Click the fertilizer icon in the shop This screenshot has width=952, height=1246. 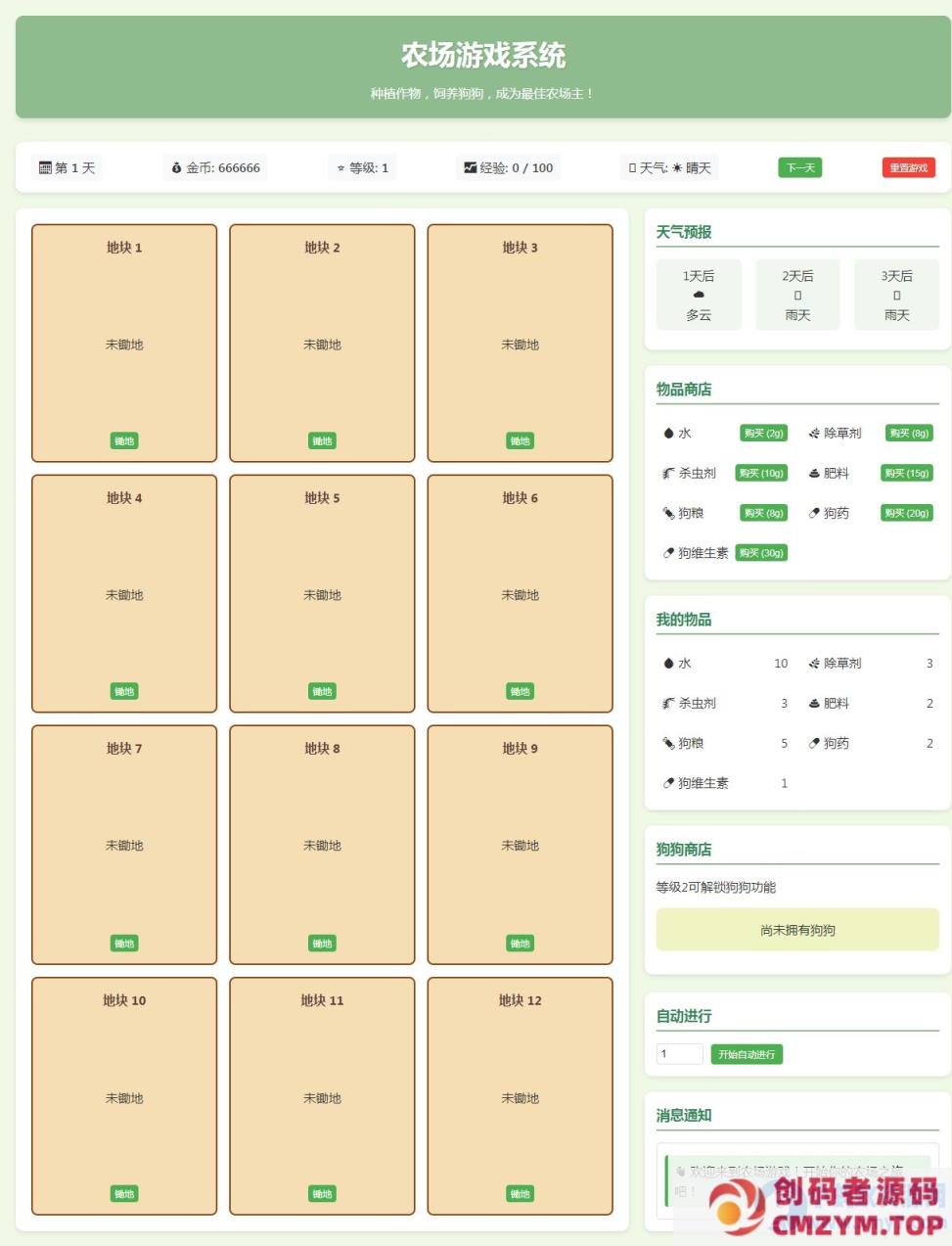click(814, 473)
